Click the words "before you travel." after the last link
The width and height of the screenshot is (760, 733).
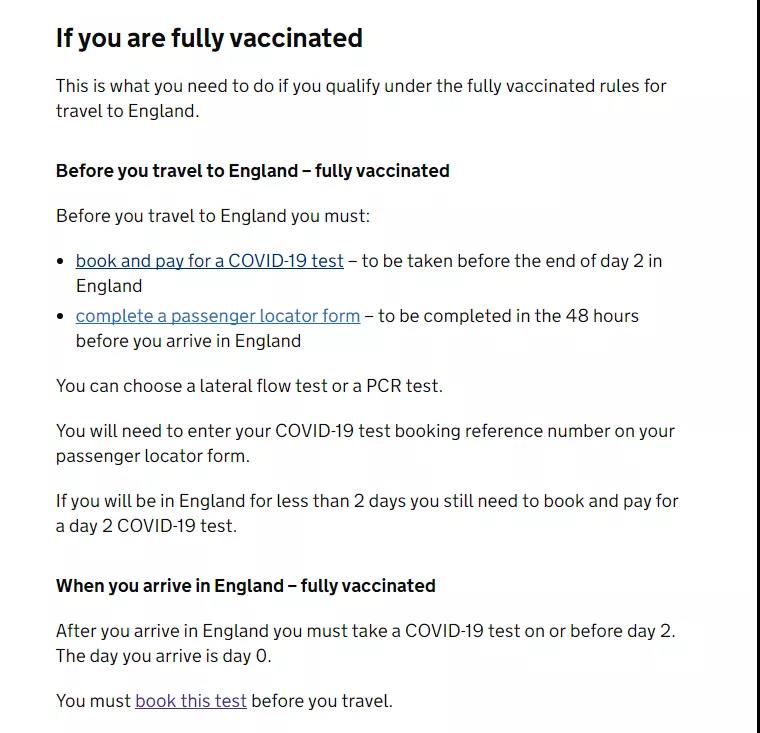click(322, 701)
